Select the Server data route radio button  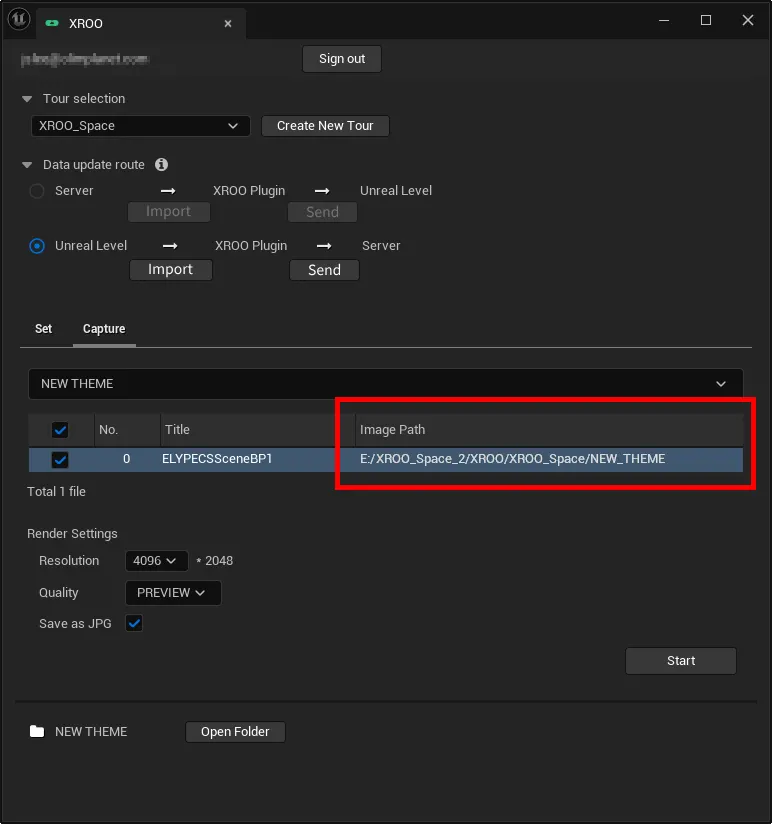pyautogui.click(x=37, y=191)
